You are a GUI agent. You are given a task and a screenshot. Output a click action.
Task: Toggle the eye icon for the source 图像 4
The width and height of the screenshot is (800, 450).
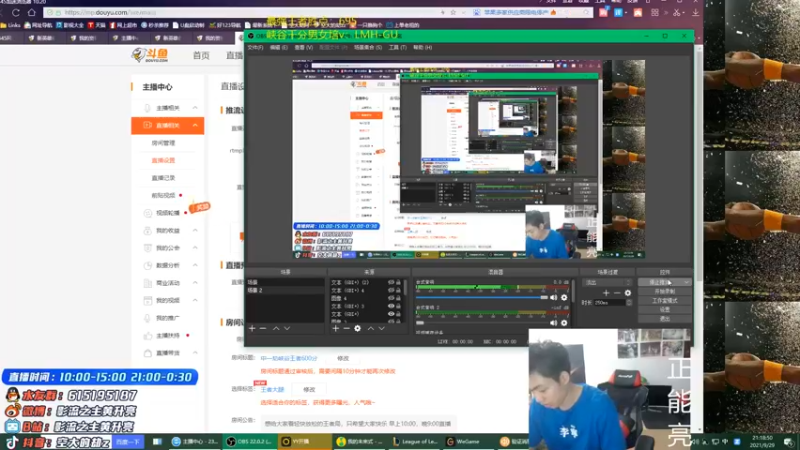click(x=391, y=298)
